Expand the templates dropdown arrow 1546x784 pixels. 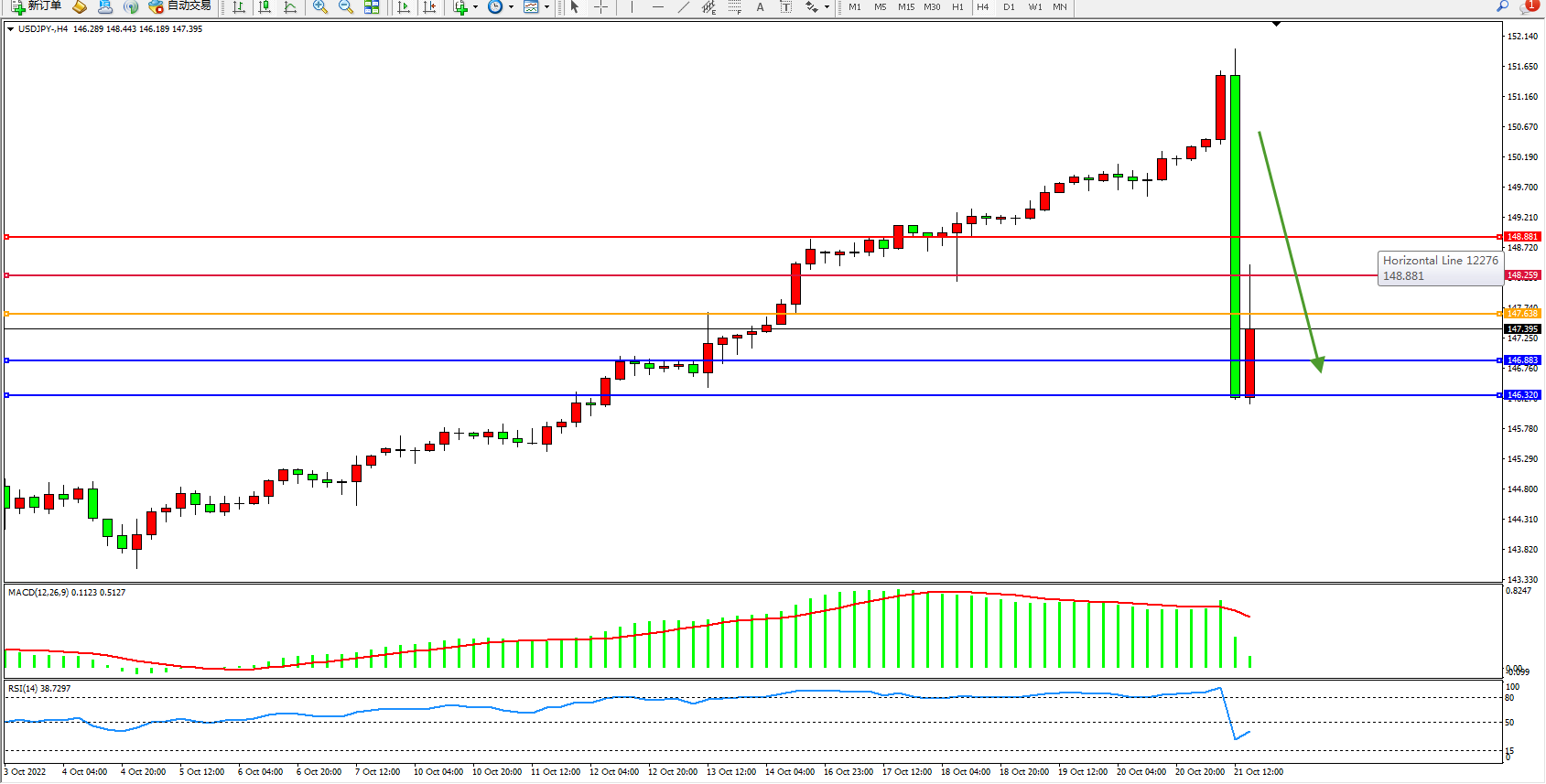click(x=547, y=6)
